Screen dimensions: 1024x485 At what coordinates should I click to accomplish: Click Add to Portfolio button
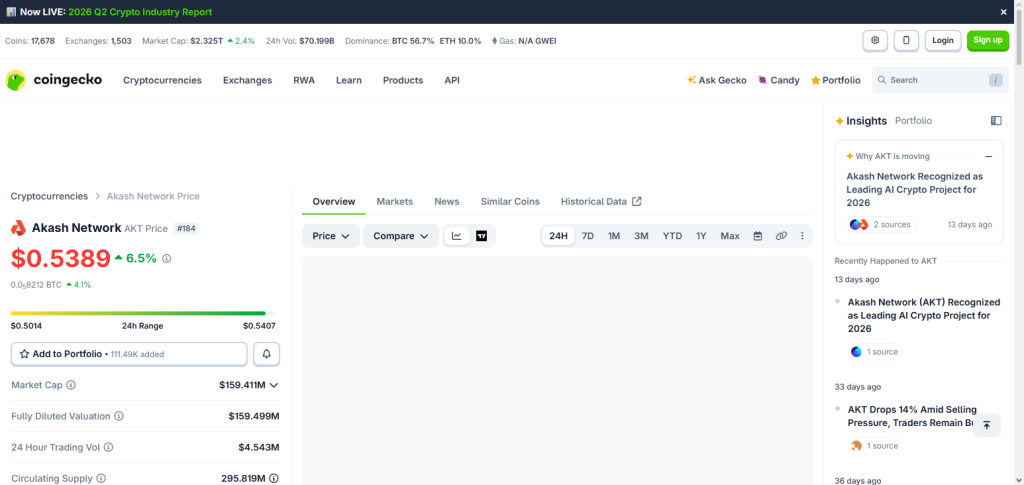tap(129, 354)
